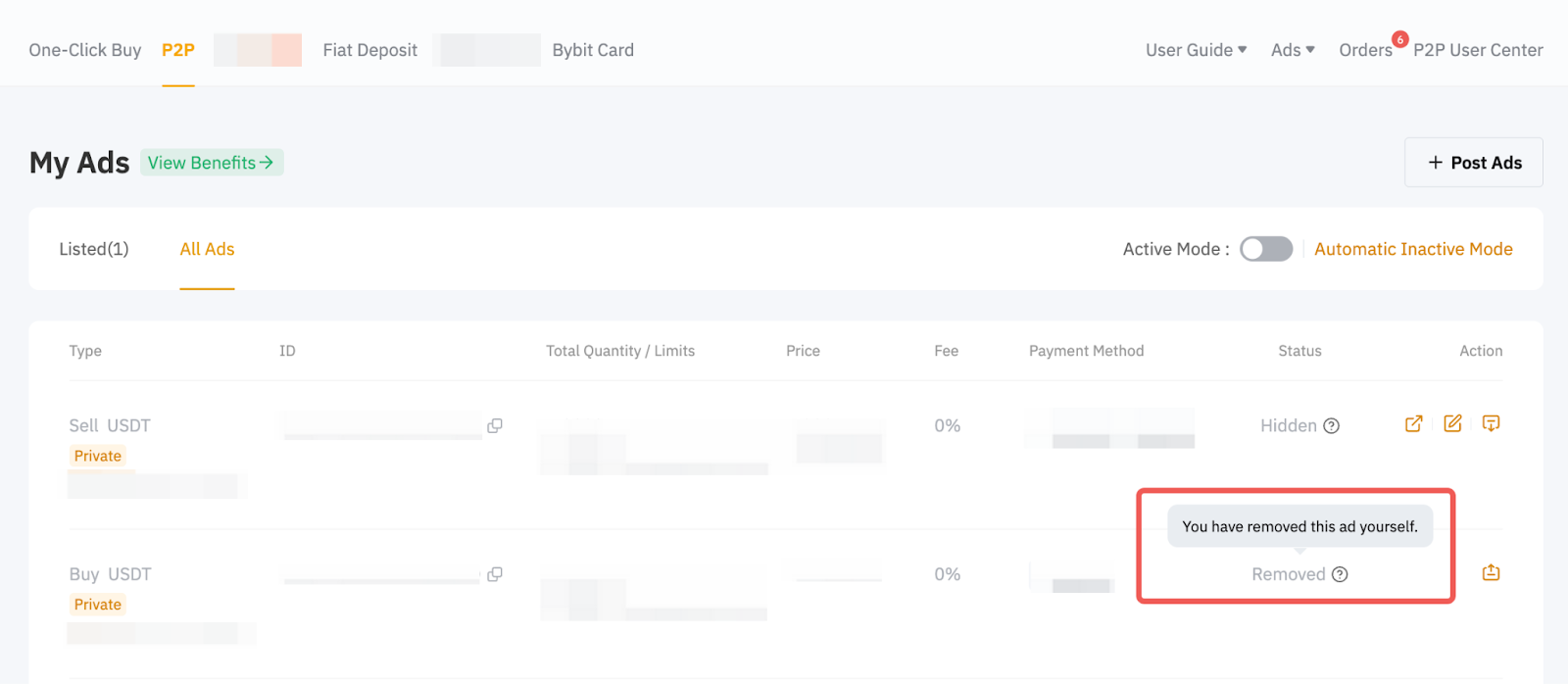Click help icon next to Removed status
The width and height of the screenshot is (1568, 684).
[x=1340, y=574]
